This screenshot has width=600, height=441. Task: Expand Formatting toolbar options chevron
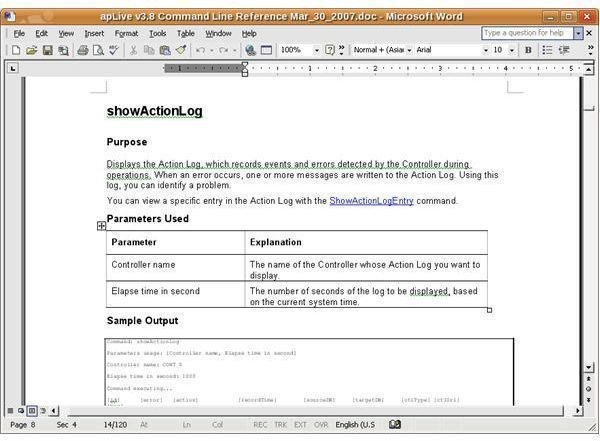pos(590,50)
